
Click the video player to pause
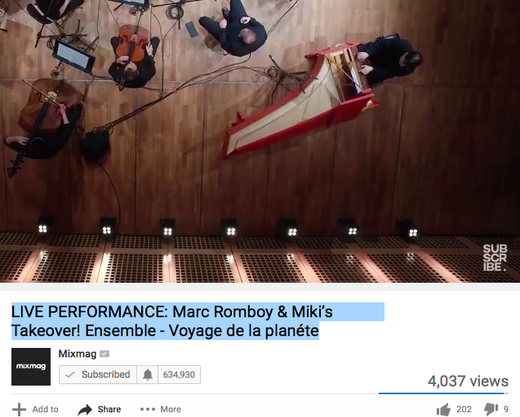(x=260, y=141)
